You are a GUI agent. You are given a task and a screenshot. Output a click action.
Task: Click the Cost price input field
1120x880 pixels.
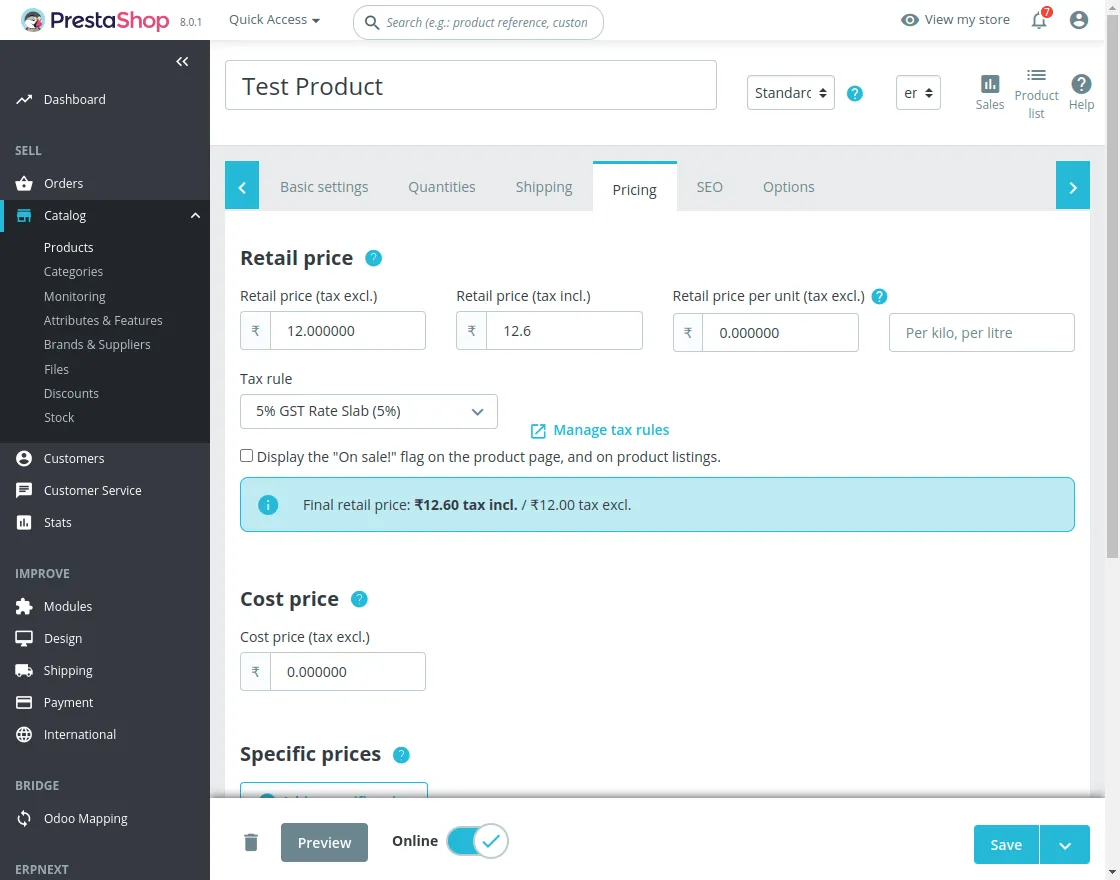(x=347, y=672)
